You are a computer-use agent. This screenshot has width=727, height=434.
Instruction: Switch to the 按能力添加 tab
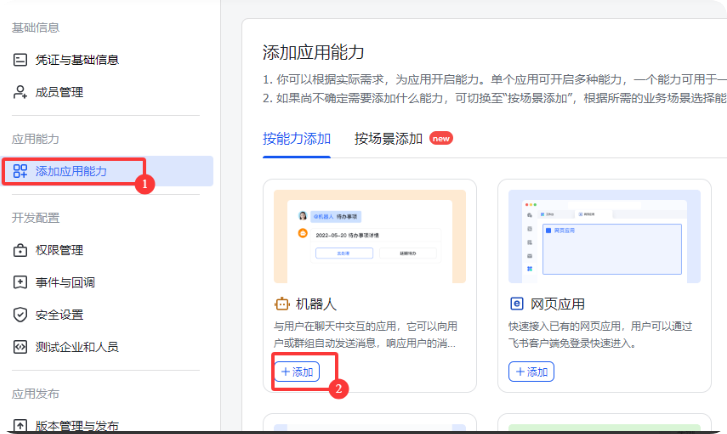pyautogui.click(x=296, y=139)
